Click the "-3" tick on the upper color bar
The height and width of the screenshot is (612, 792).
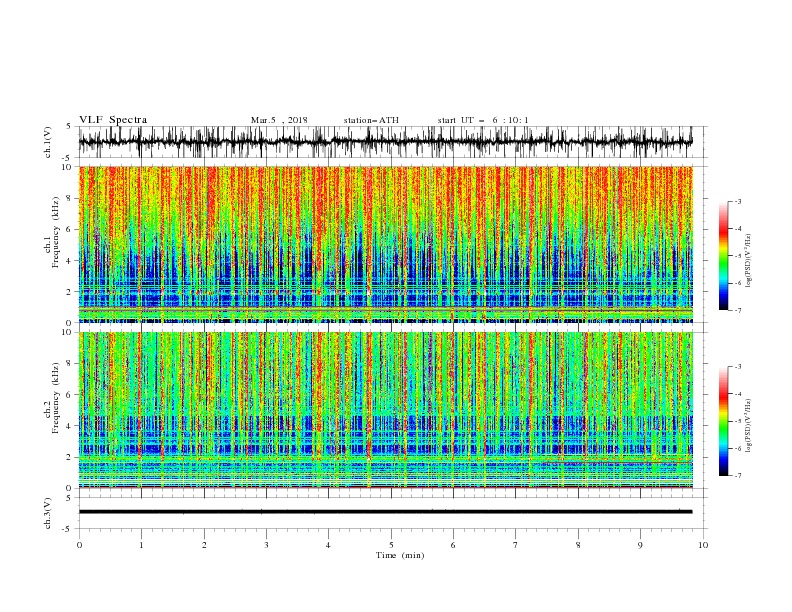738,201
